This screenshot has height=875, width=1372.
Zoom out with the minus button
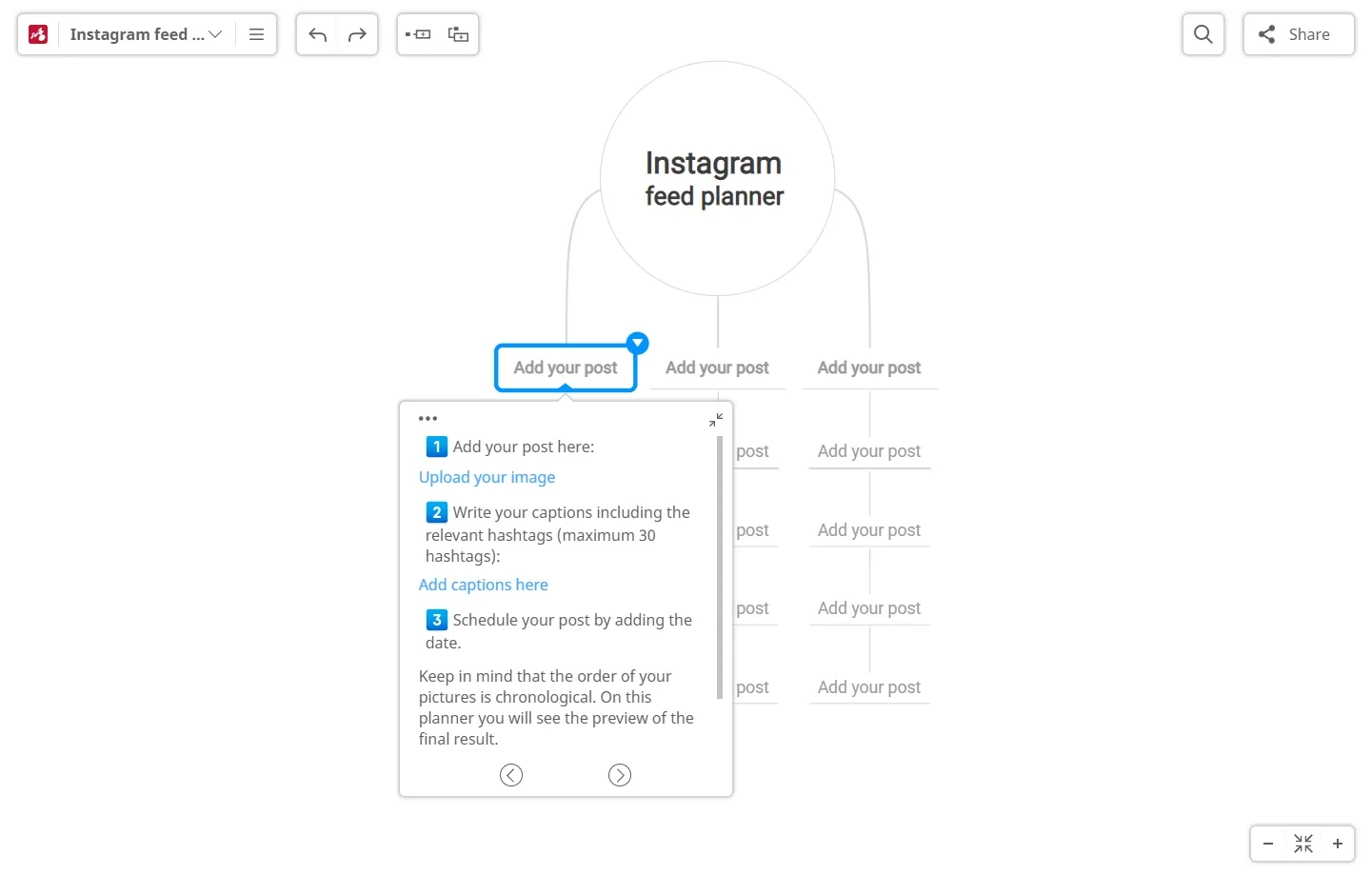click(1268, 844)
